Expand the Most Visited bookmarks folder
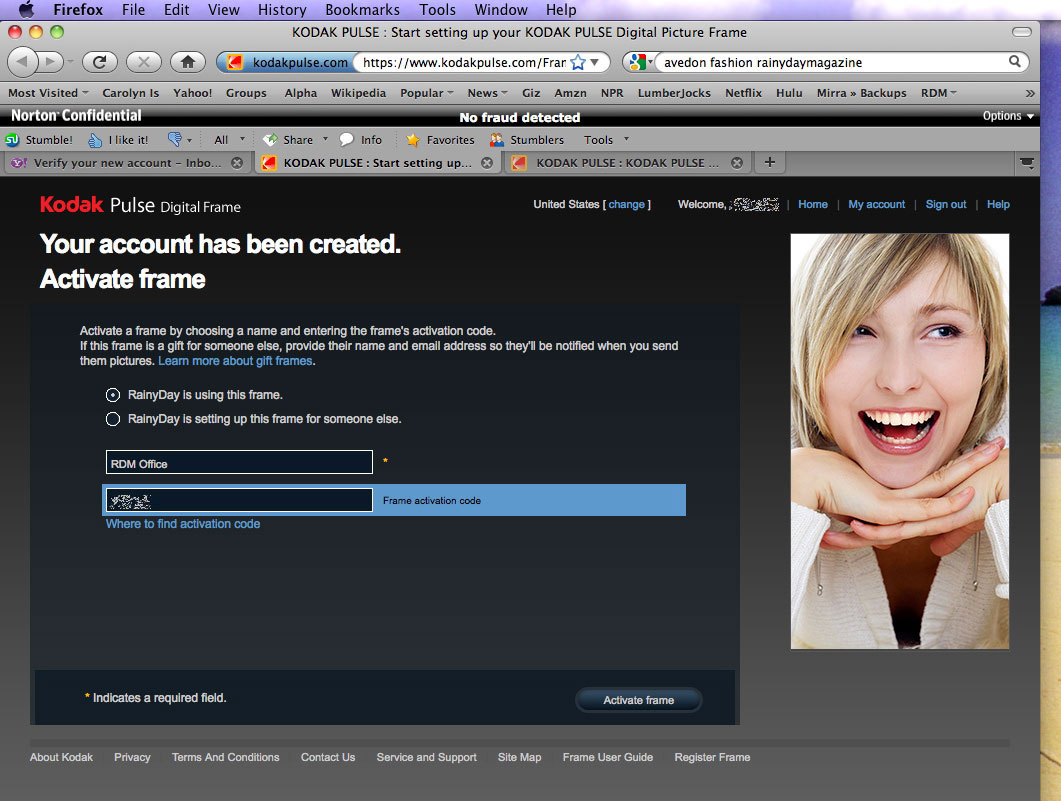1061x801 pixels. 48,93
